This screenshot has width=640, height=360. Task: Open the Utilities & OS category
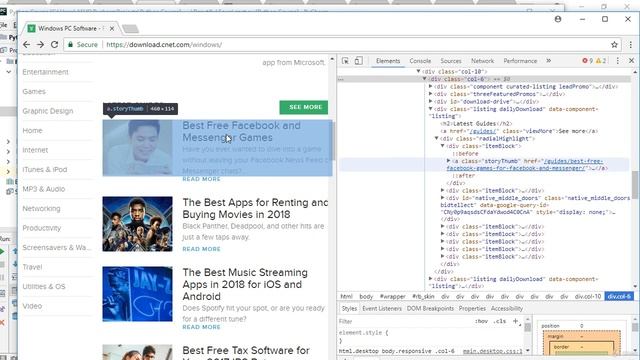point(44,287)
